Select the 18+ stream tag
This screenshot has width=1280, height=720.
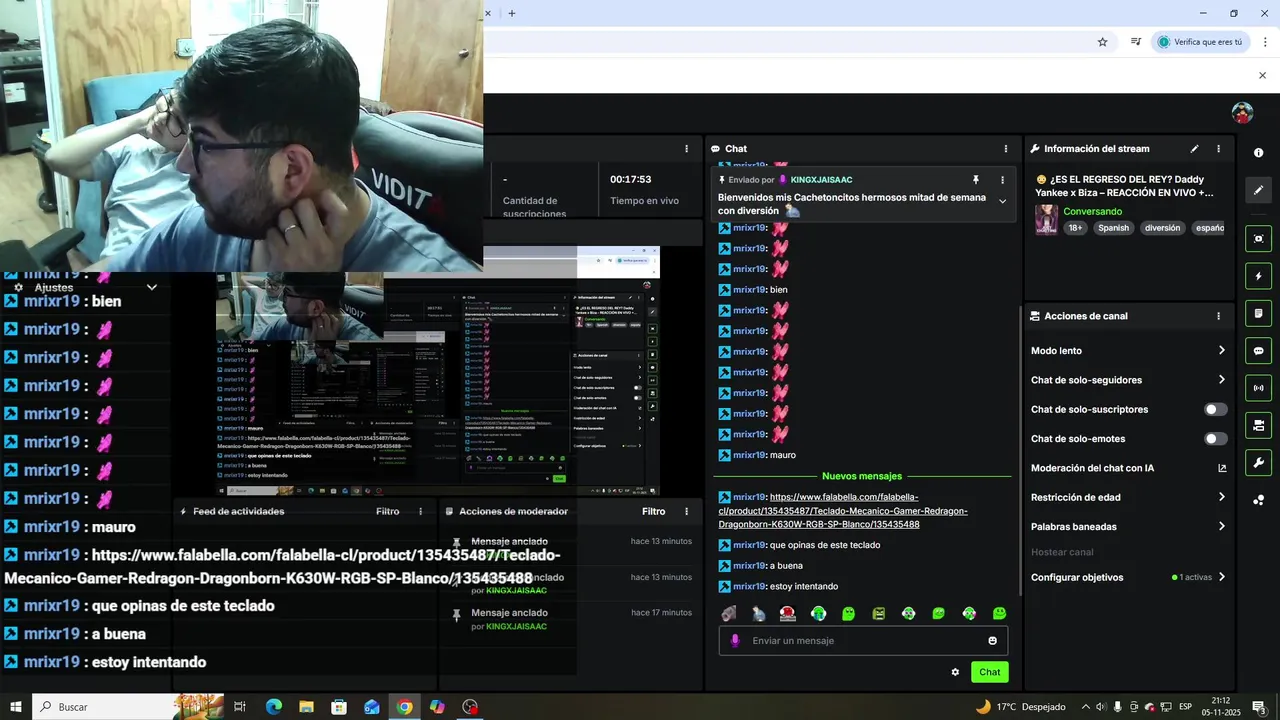1075,228
